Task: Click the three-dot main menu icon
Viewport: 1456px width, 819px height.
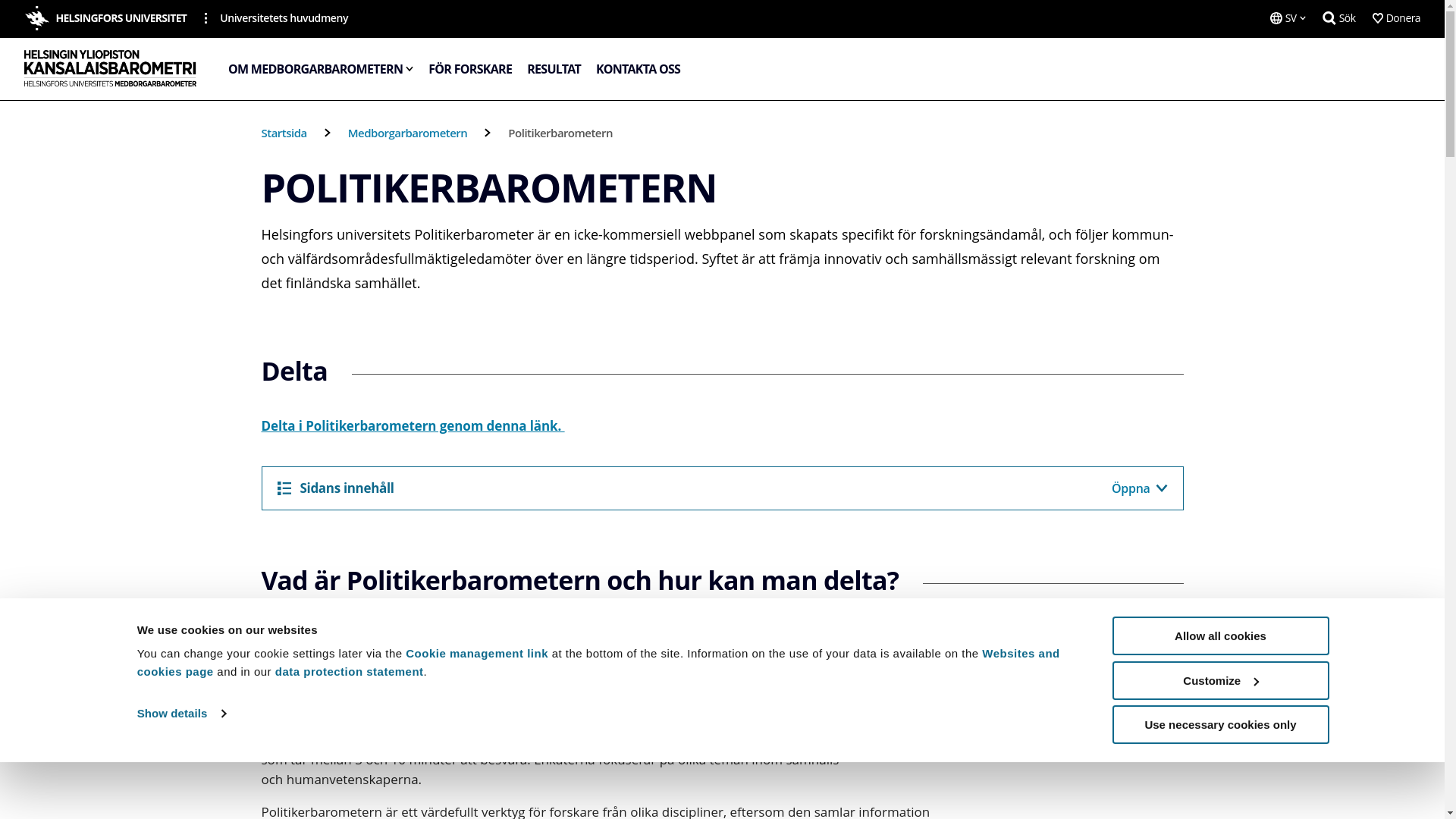Action: coord(206,18)
